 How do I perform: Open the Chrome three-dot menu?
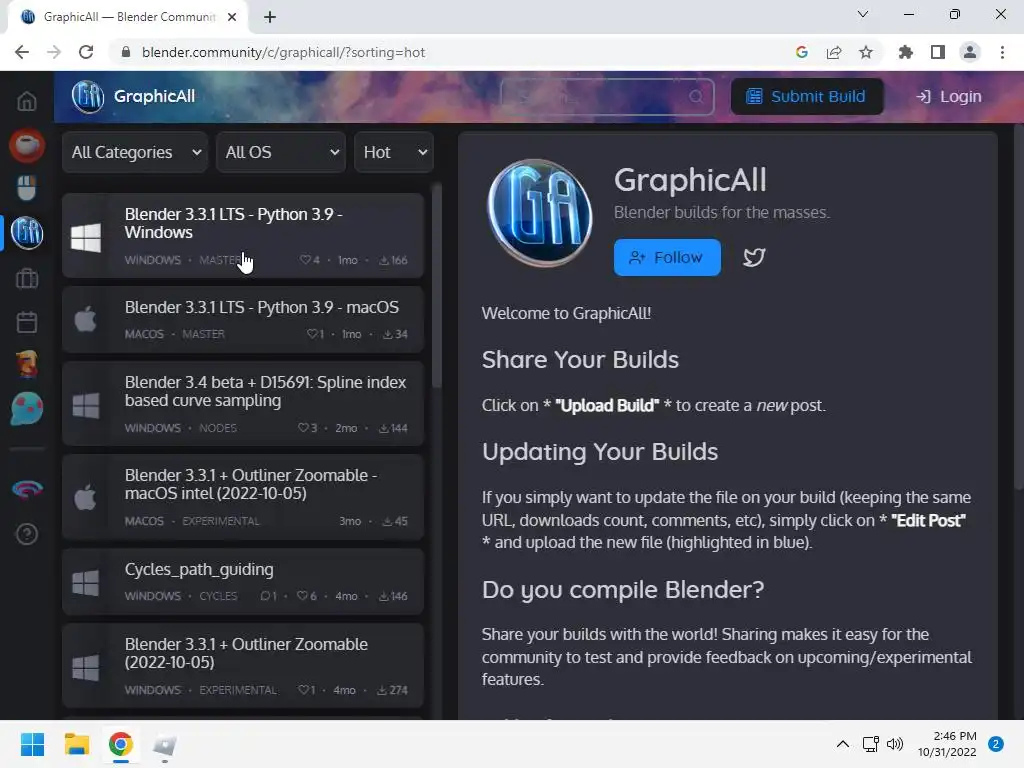(x=1002, y=52)
